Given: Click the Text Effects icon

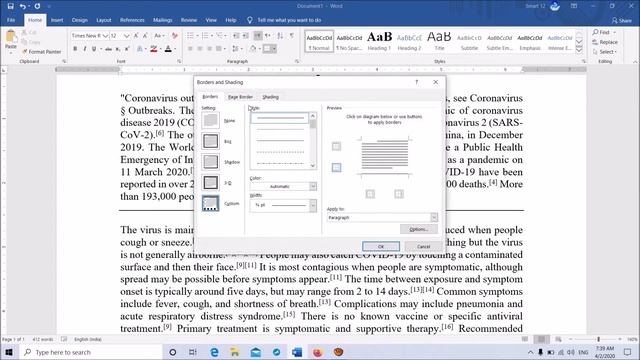Looking at the screenshot, I should [140, 49].
